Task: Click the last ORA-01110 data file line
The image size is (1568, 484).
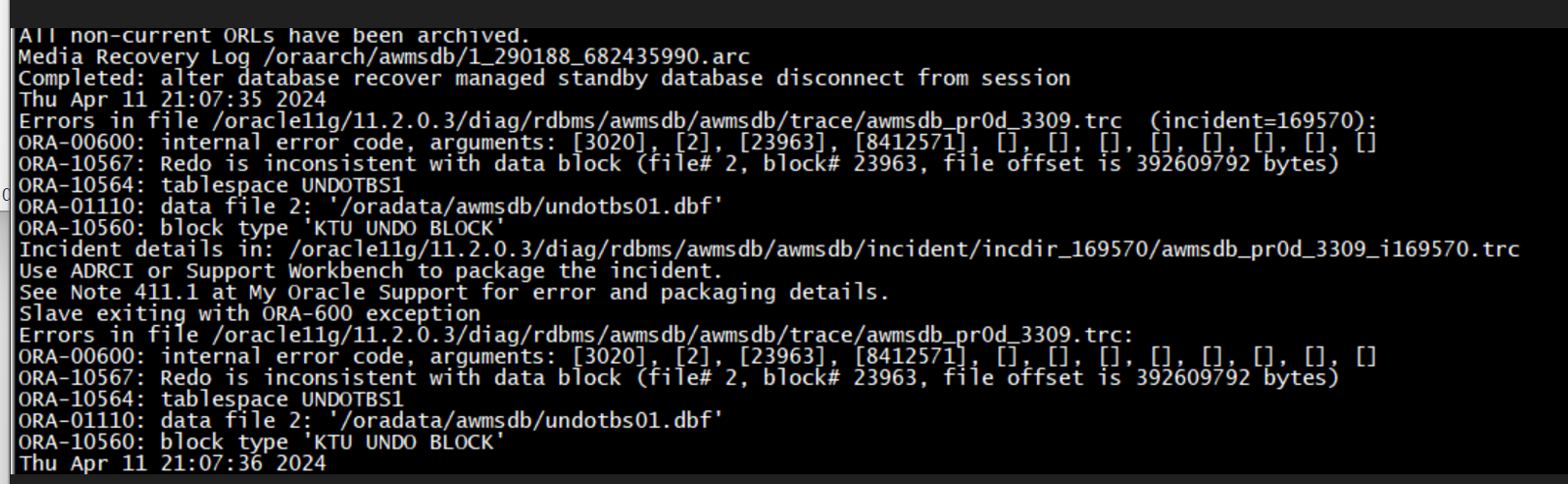Action: pyautogui.click(x=370, y=420)
